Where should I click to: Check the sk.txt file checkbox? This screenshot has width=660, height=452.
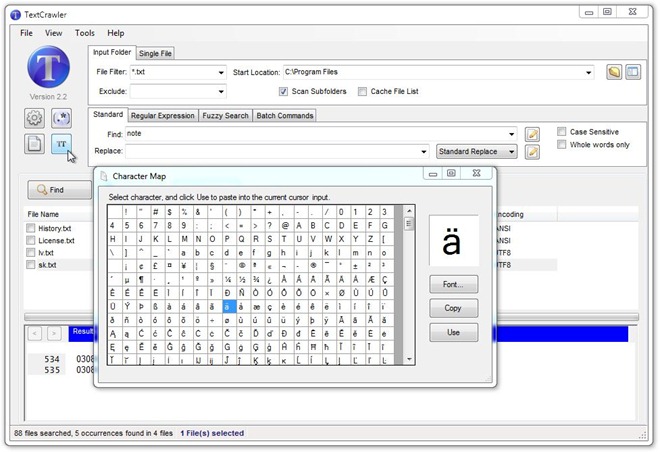tap(30, 265)
